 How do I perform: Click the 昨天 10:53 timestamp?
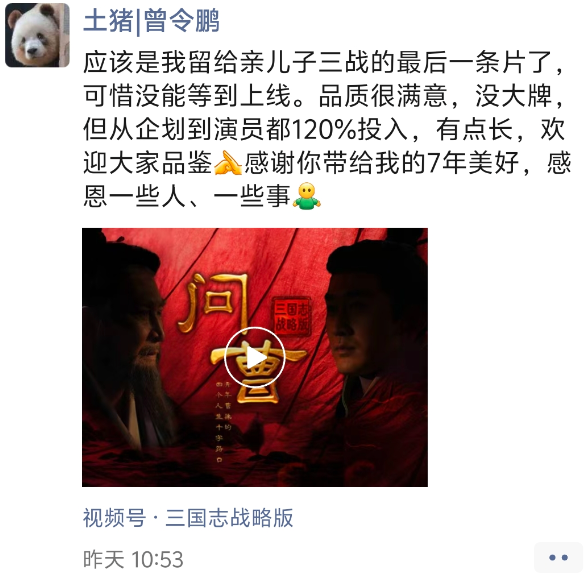tap(133, 559)
